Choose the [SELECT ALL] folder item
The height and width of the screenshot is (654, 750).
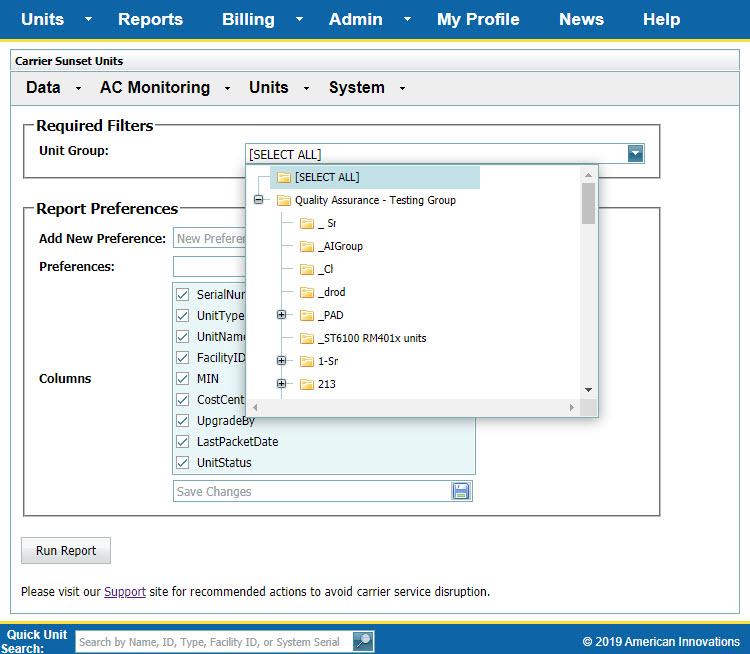(326, 177)
